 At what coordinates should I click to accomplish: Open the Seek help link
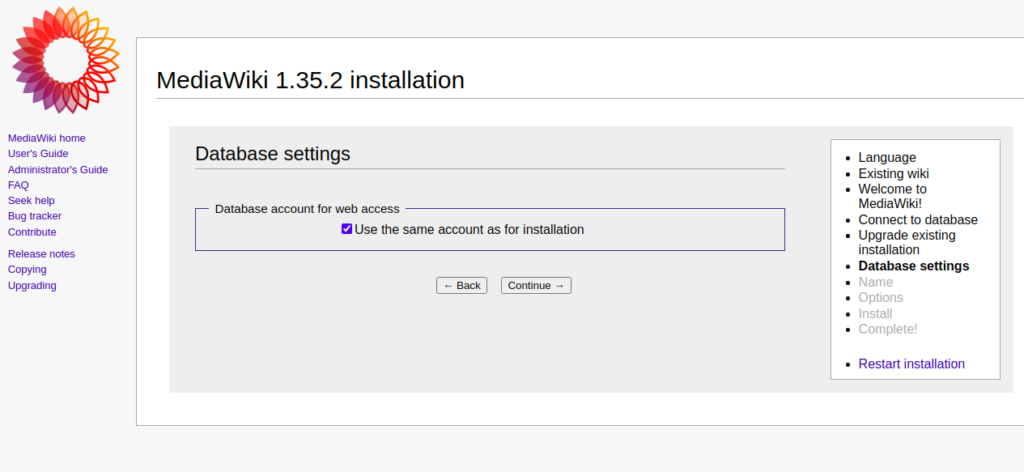(31, 200)
